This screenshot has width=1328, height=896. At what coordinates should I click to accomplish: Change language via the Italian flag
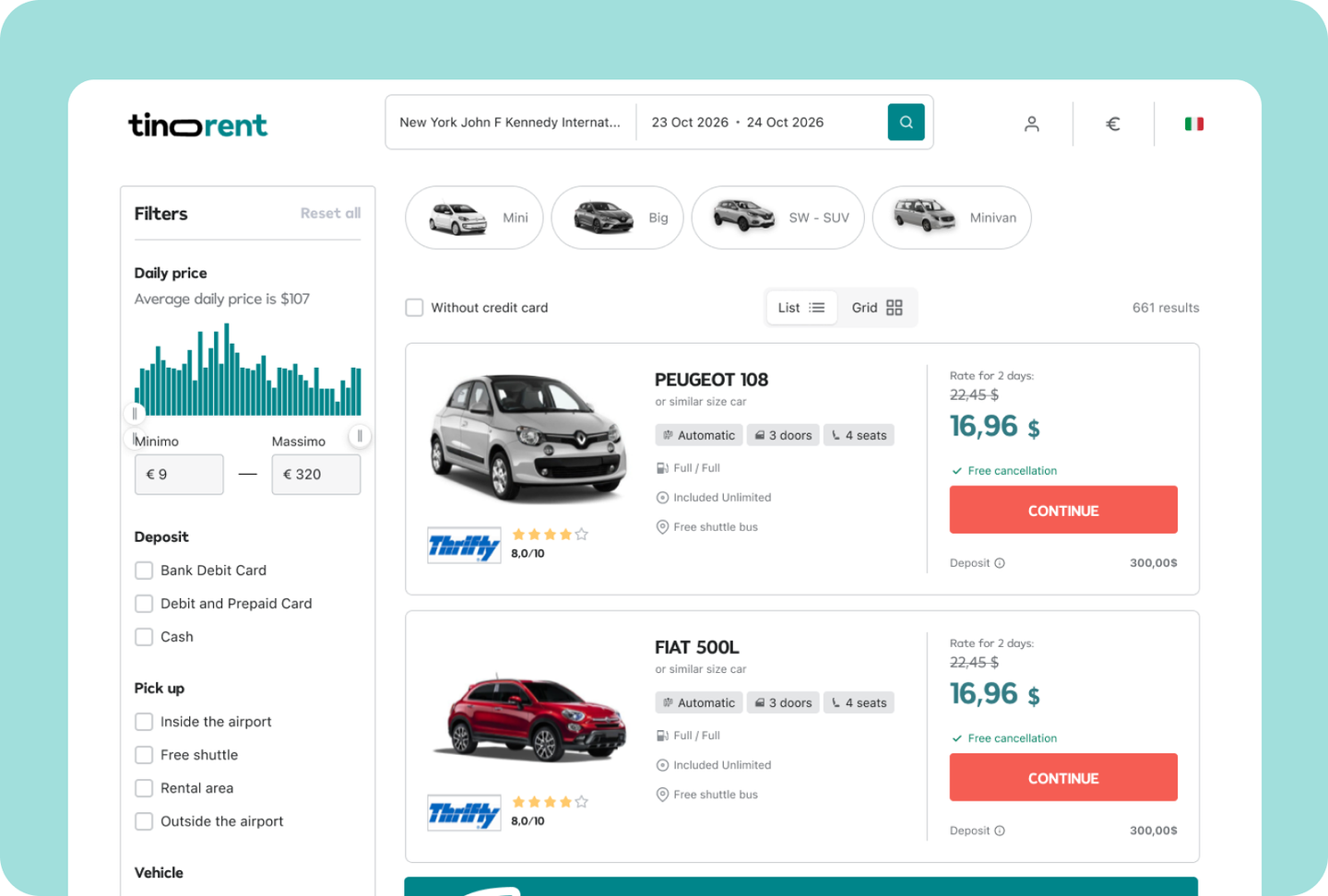click(x=1194, y=124)
